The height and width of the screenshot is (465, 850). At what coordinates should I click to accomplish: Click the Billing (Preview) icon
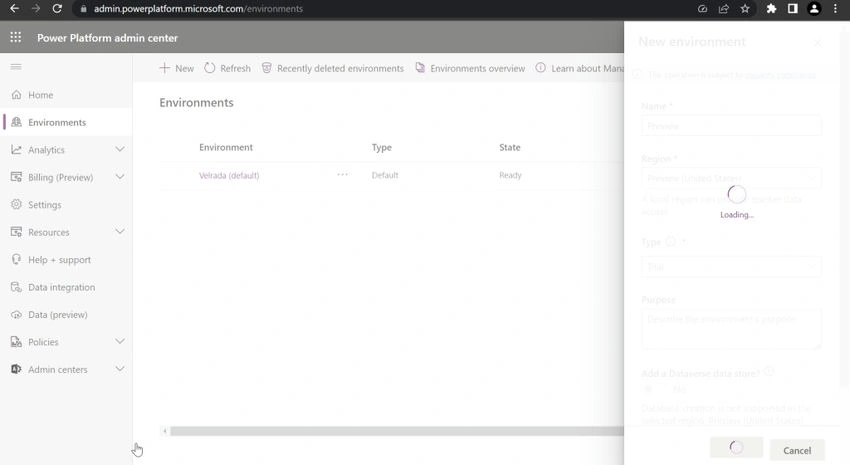tap(16, 177)
